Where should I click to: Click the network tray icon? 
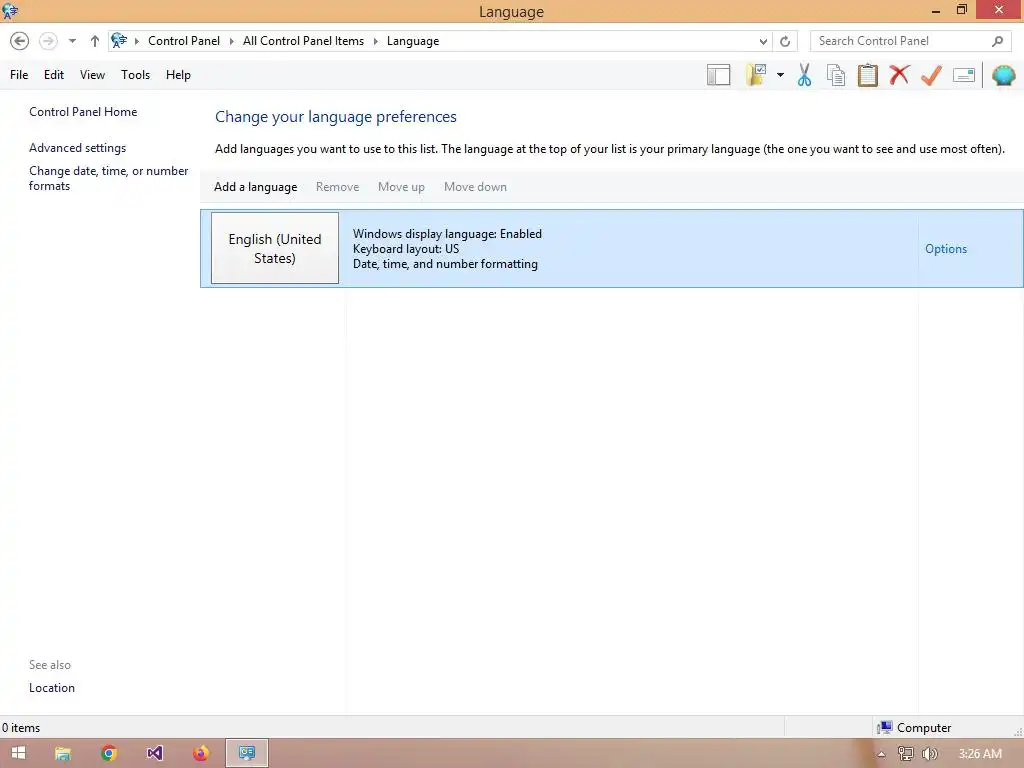905,754
